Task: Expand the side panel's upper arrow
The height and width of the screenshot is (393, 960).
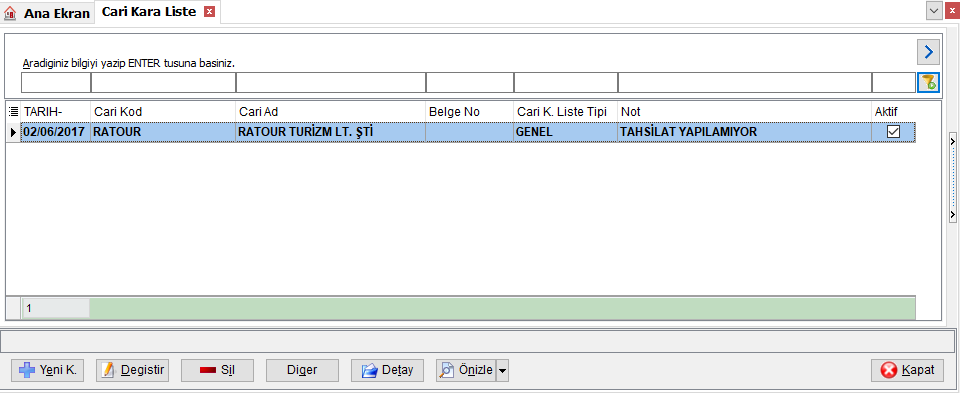Action: click(953, 141)
